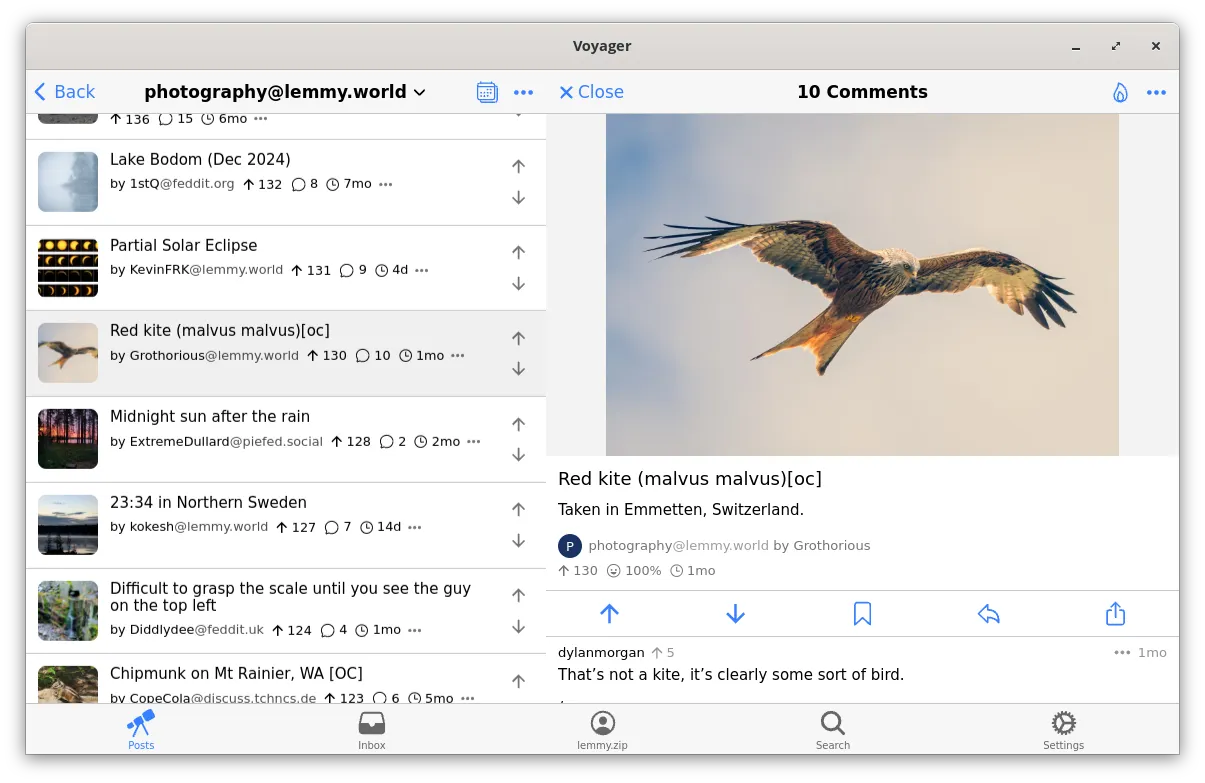Upvote Difficult to grasp the scale post
1205x783 pixels.
tap(518, 596)
